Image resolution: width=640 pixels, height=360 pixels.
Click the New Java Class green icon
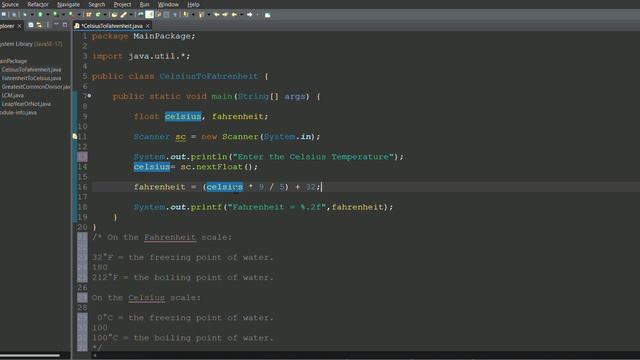(98, 14)
